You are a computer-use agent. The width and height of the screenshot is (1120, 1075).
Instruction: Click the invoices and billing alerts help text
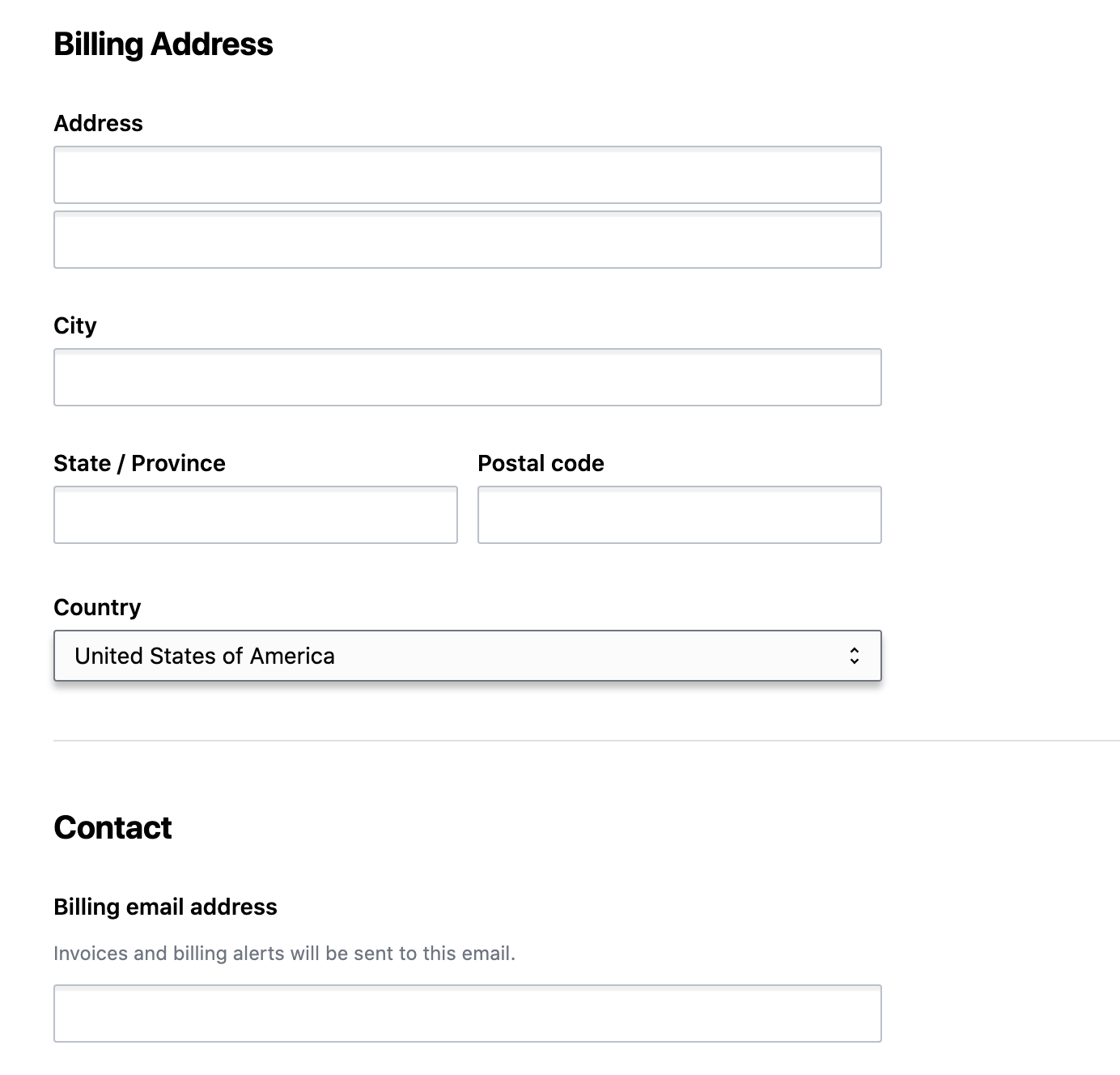coord(284,954)
